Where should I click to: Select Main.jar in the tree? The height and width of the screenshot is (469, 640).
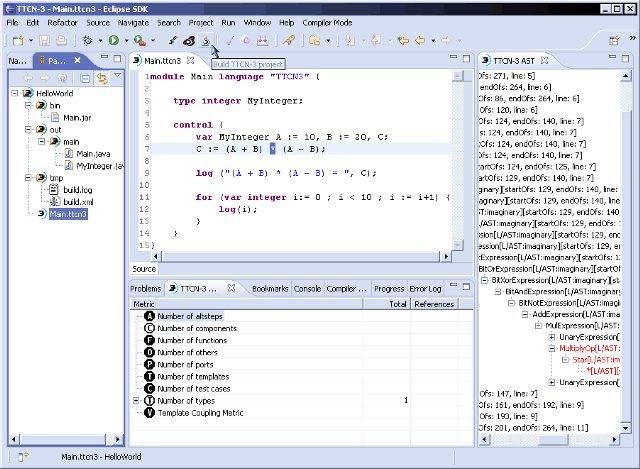(77, 118)
